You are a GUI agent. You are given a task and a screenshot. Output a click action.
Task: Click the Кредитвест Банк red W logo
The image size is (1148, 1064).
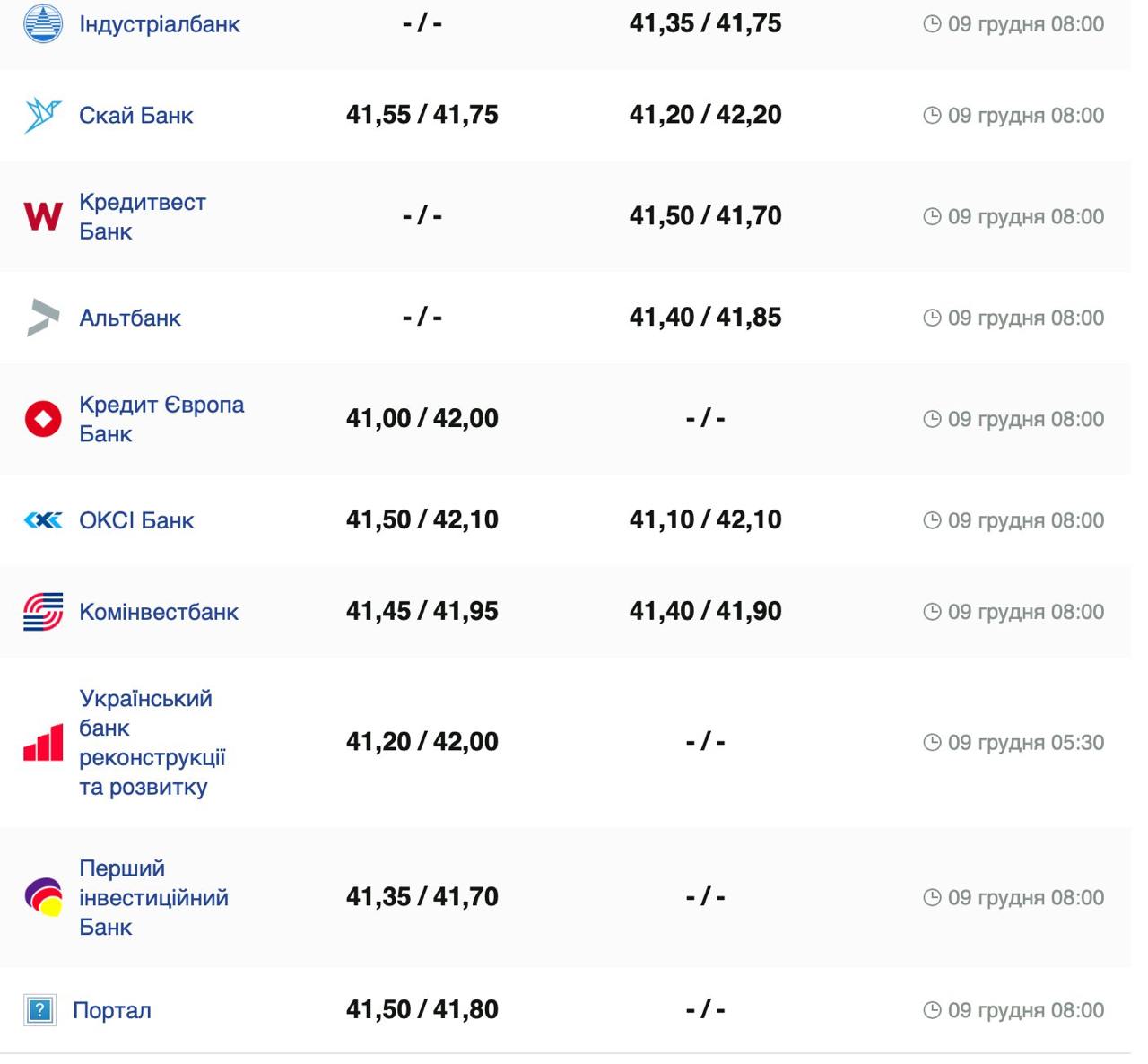pyautogui.click(x=43, y=216)
